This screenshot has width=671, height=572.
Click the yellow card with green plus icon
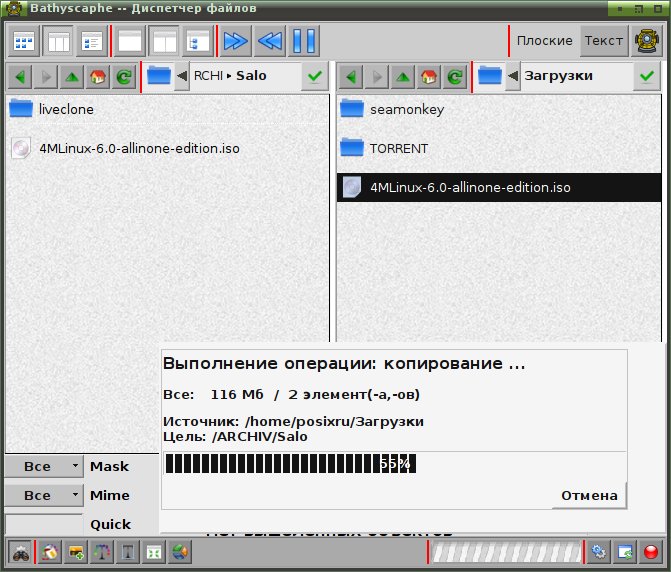(76, 552)
